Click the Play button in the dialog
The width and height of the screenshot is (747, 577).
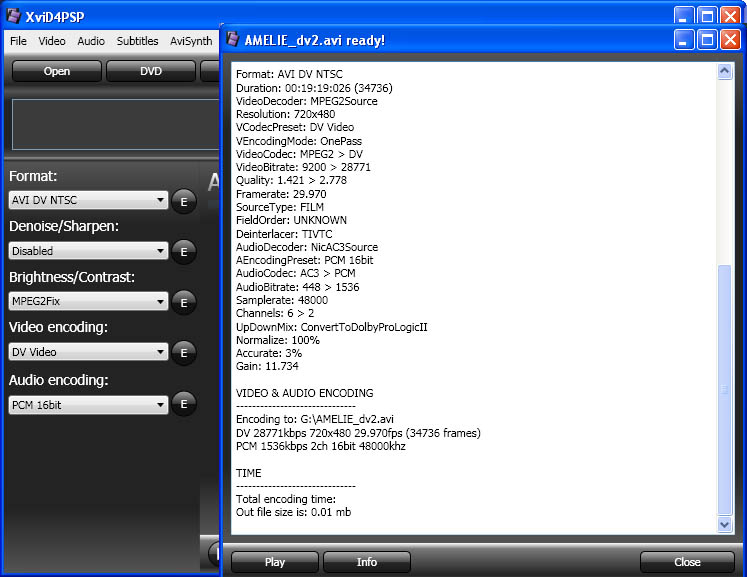coord(275,562)
